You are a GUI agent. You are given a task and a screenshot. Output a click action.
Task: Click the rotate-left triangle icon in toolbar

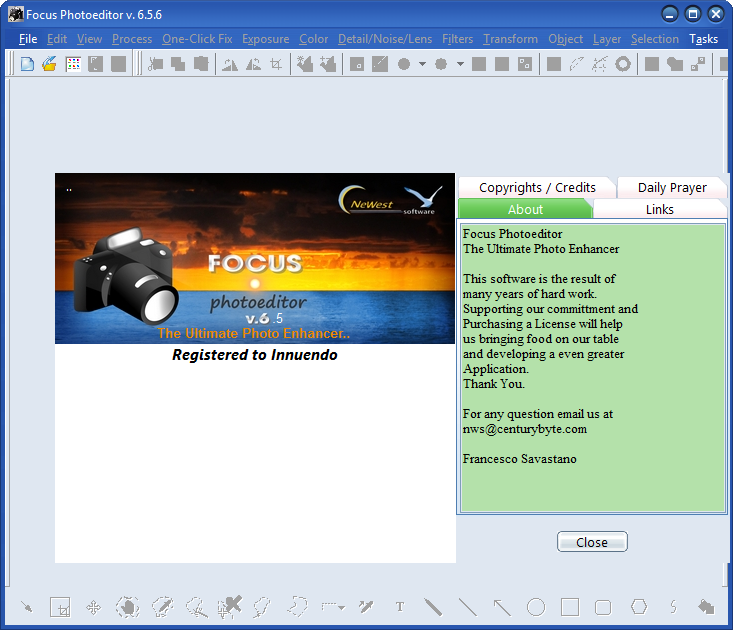[230, 64]
